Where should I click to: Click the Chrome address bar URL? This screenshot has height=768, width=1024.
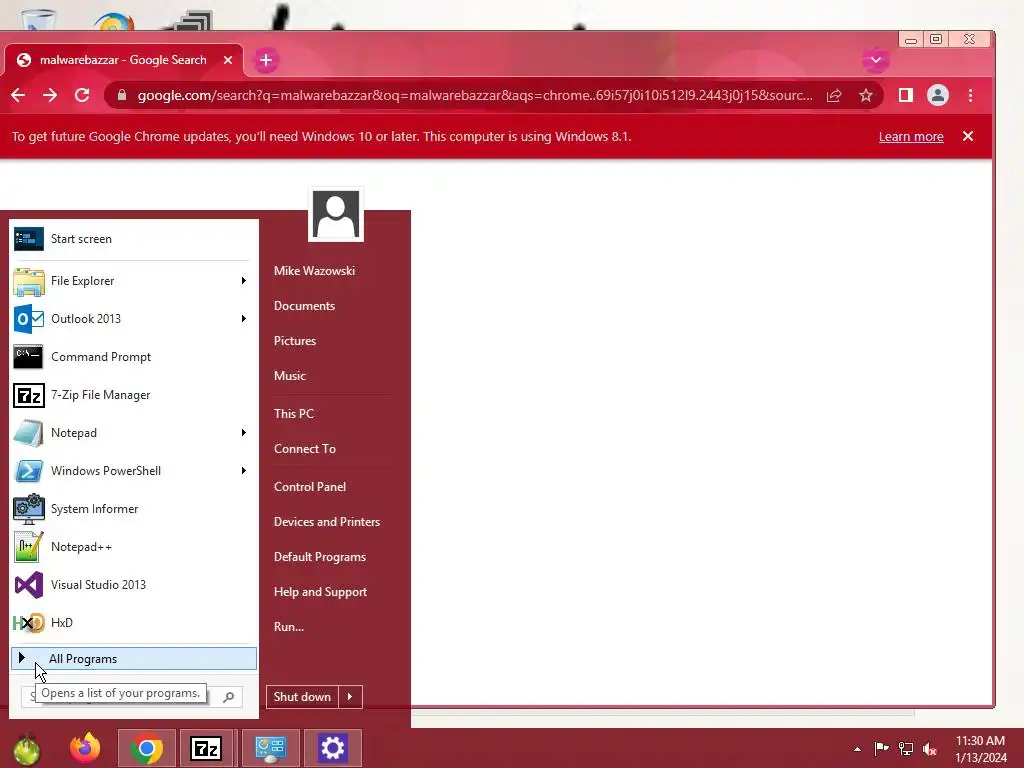475,95
